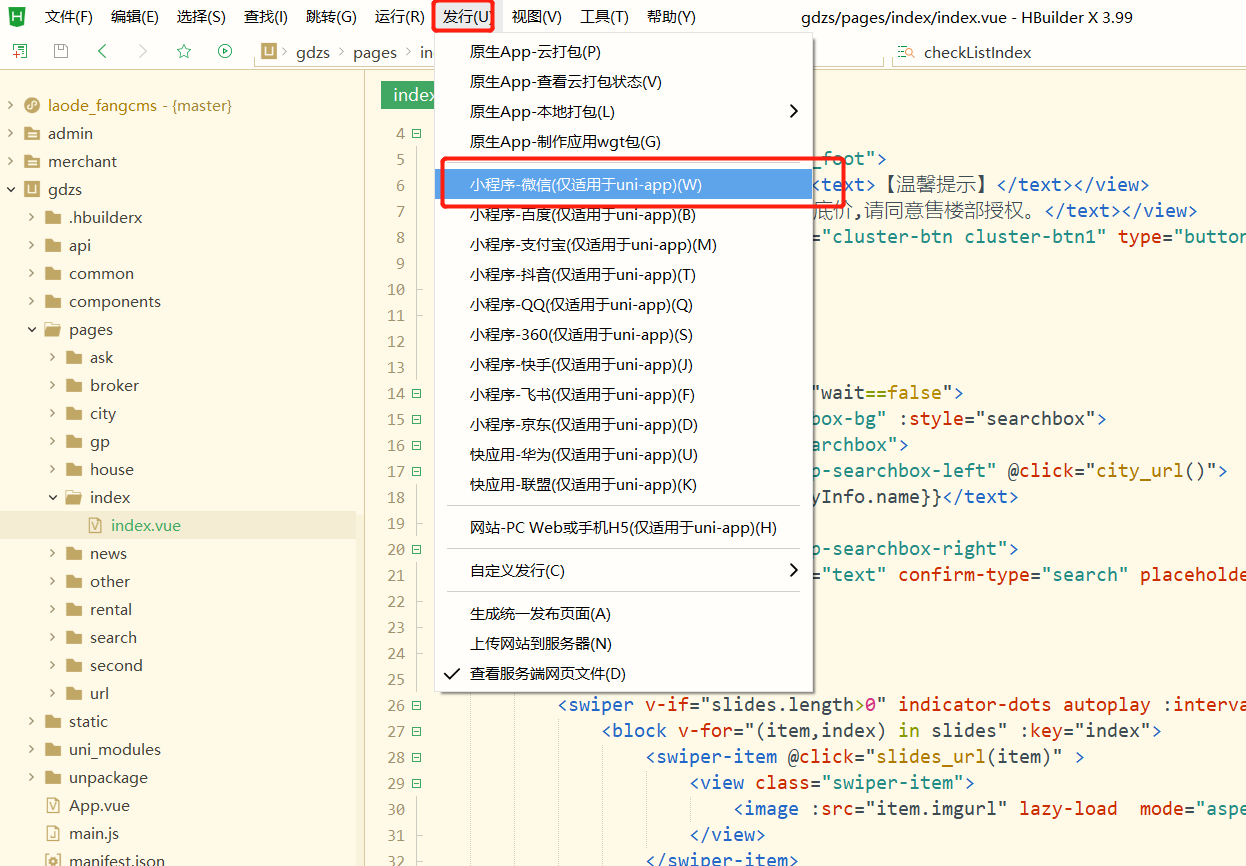The image size is (1246, 866).
Task: Collapse code fold marker at line 17
Action: click(x=416, y=471)
